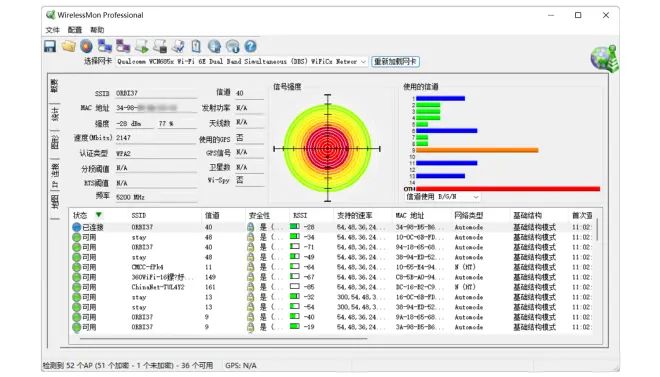
Task: Open options via the blue checkmark icon
Action: tap(178, 46)
